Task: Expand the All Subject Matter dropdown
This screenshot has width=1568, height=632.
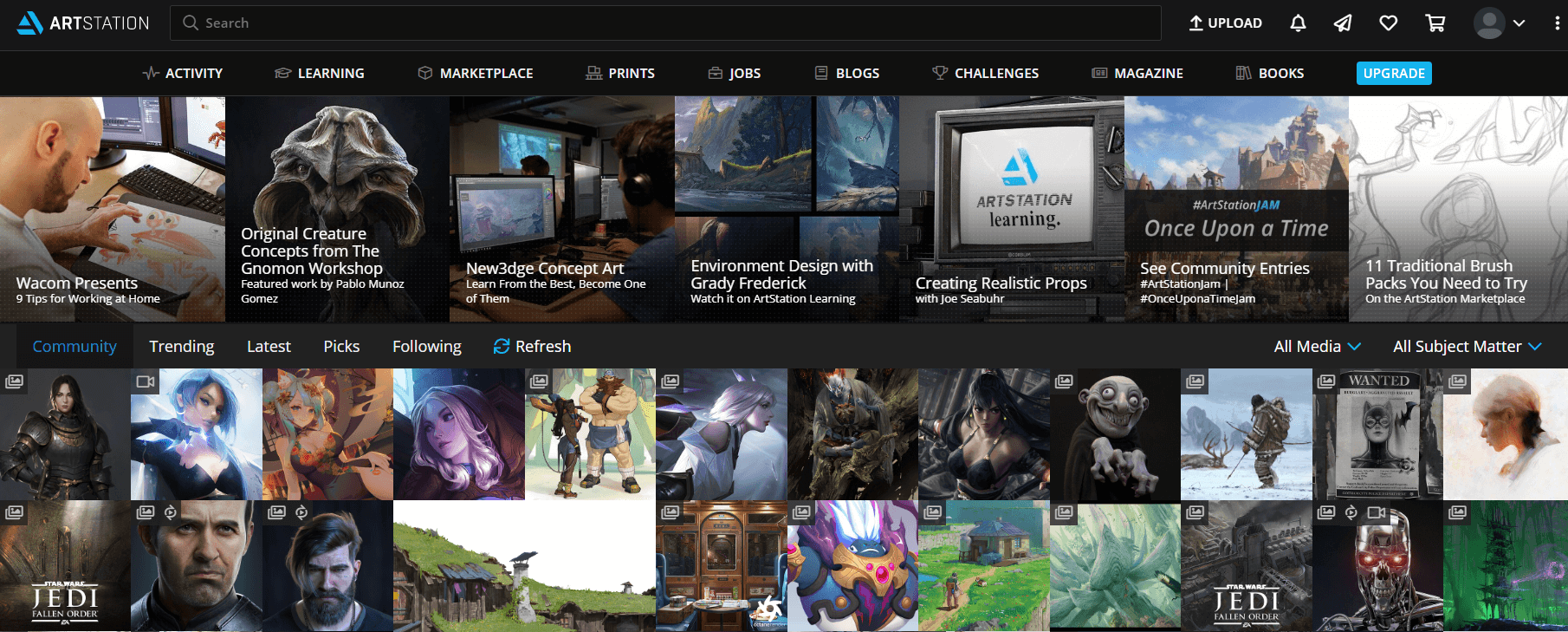Action: pyautogui.click(x=1468, y=347)
